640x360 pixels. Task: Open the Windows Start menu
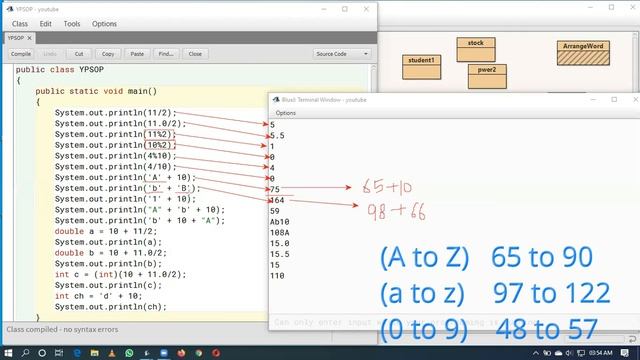coord(8,353)
